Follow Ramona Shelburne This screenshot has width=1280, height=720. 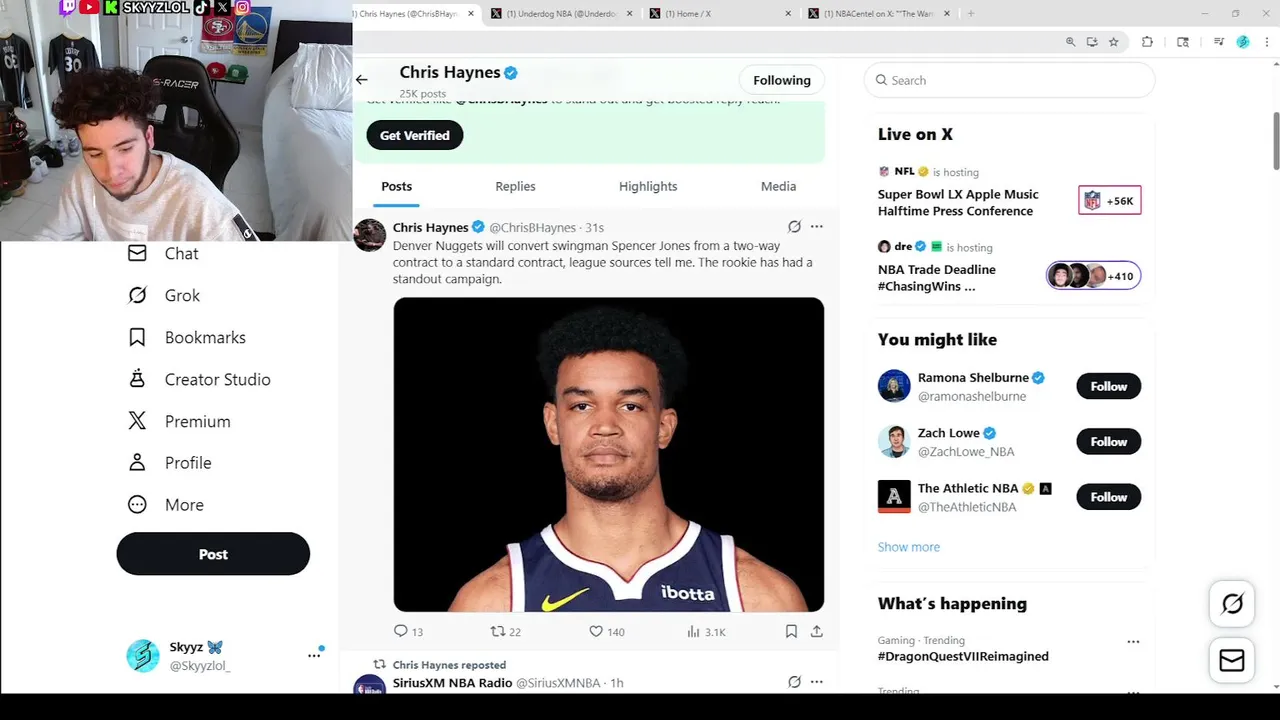pos(1108,386)
